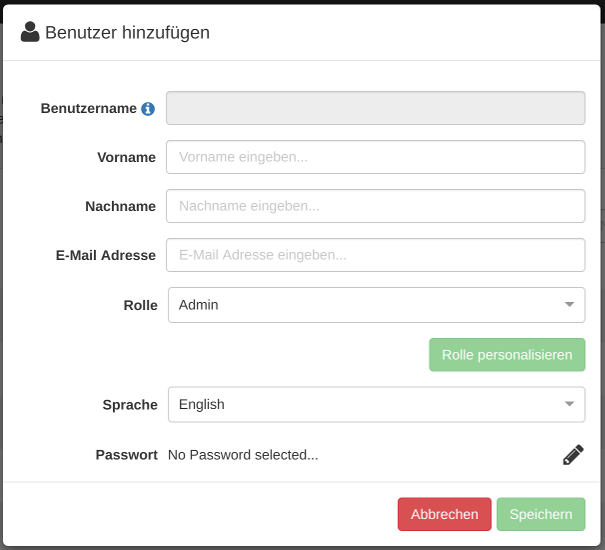Viewport: 605px width, 550px height.
Task: Click the Sprache label text
Action: pos(130,405)
